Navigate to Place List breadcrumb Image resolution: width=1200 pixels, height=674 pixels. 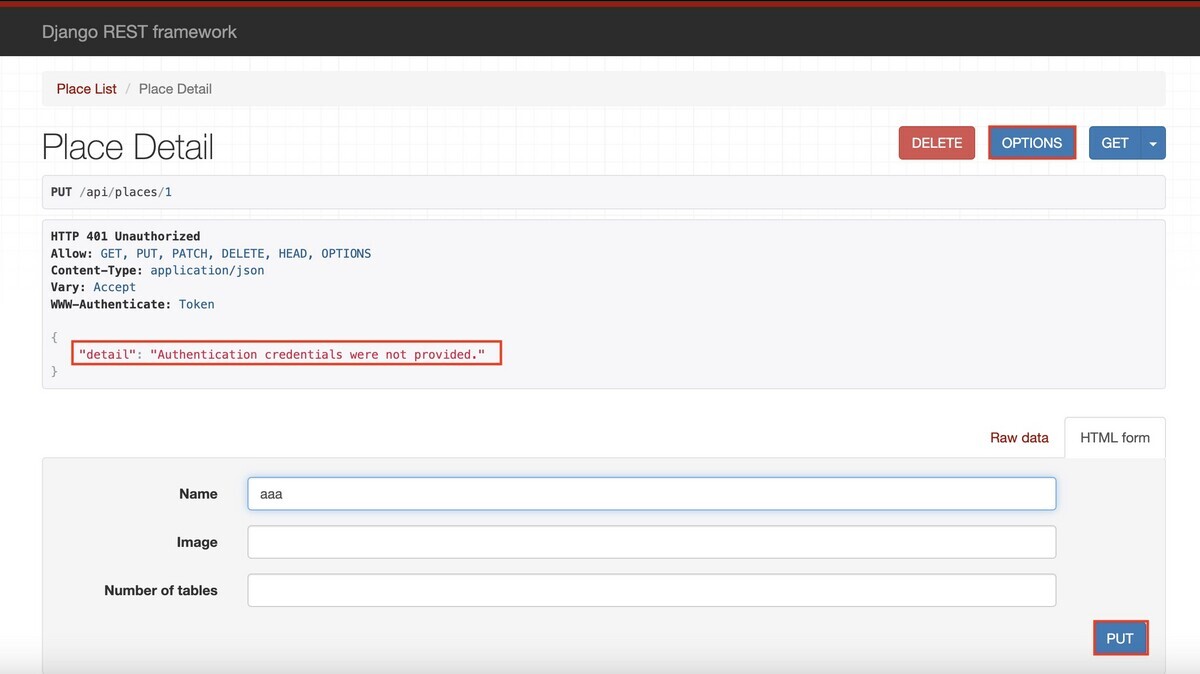point(86,88)
